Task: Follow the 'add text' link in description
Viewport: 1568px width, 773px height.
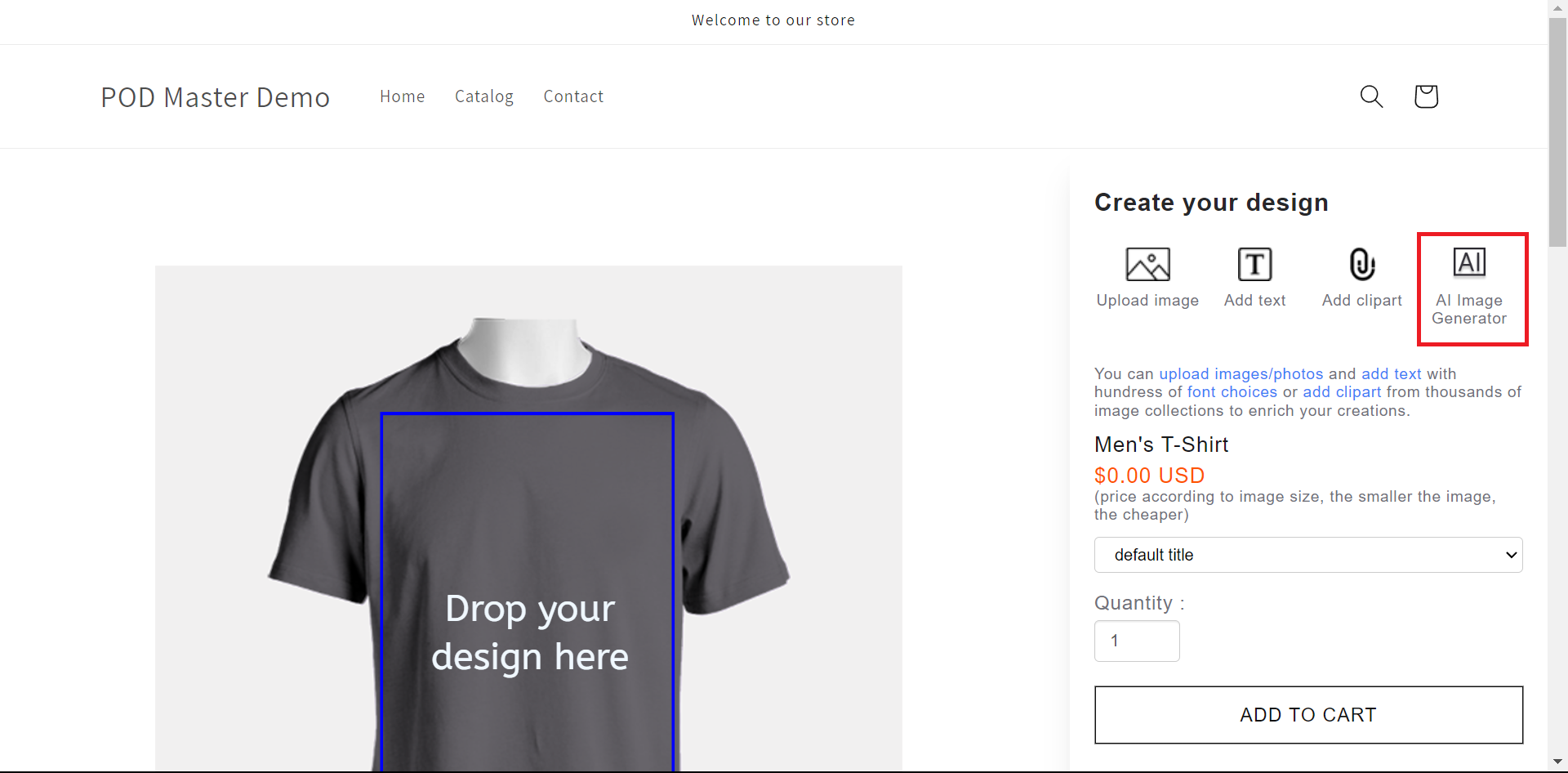Action: tap(1392, 373)
